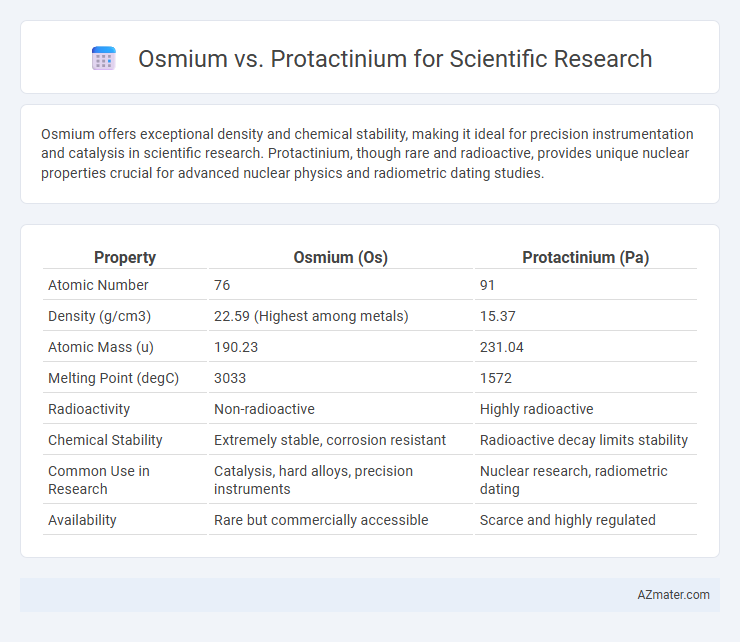
Task: Click the 'Chemical Stability' row label
Action: tap(105, 440)
